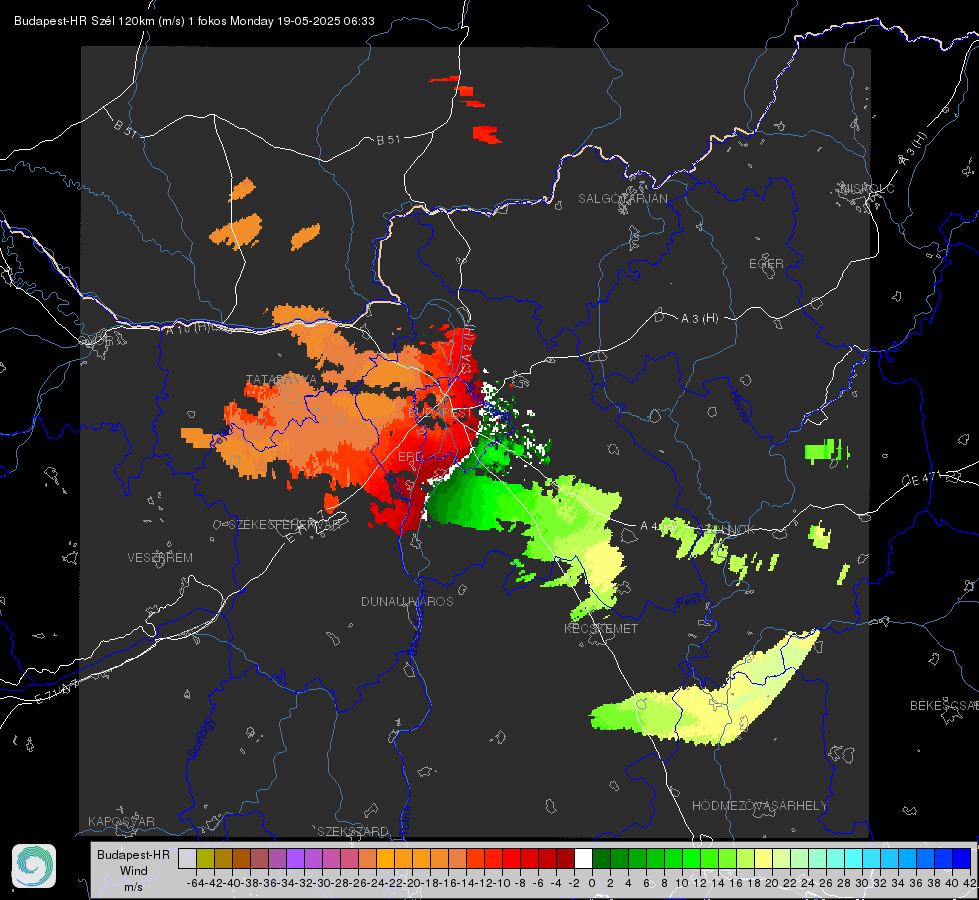
Task: Click the SALGOTARJAN city label
Action: (x=622, y=199)
